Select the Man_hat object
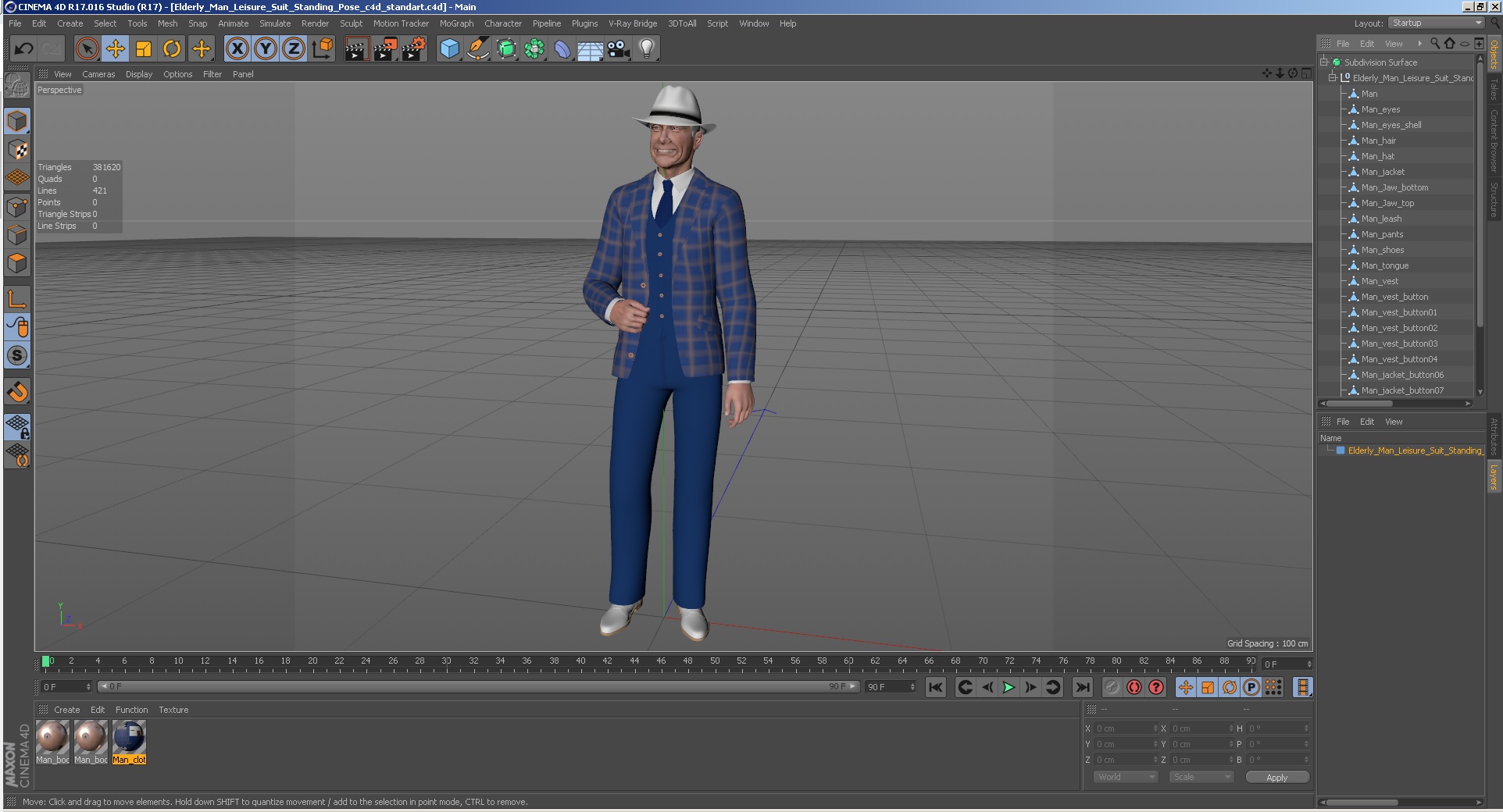The image size is (1503, 812). click(1377, 156)
